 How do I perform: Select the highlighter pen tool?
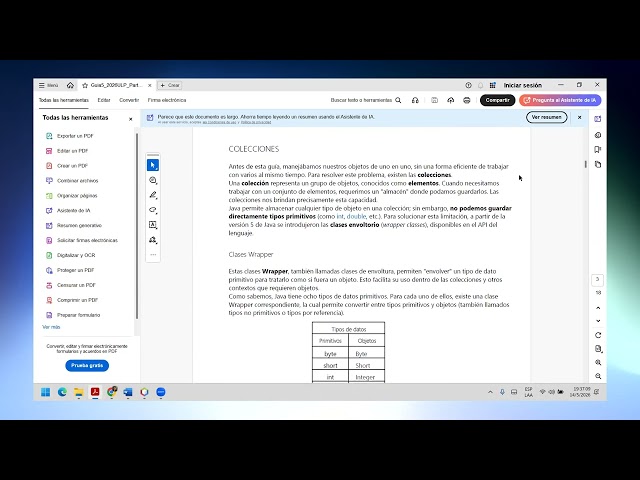[153, 195]
